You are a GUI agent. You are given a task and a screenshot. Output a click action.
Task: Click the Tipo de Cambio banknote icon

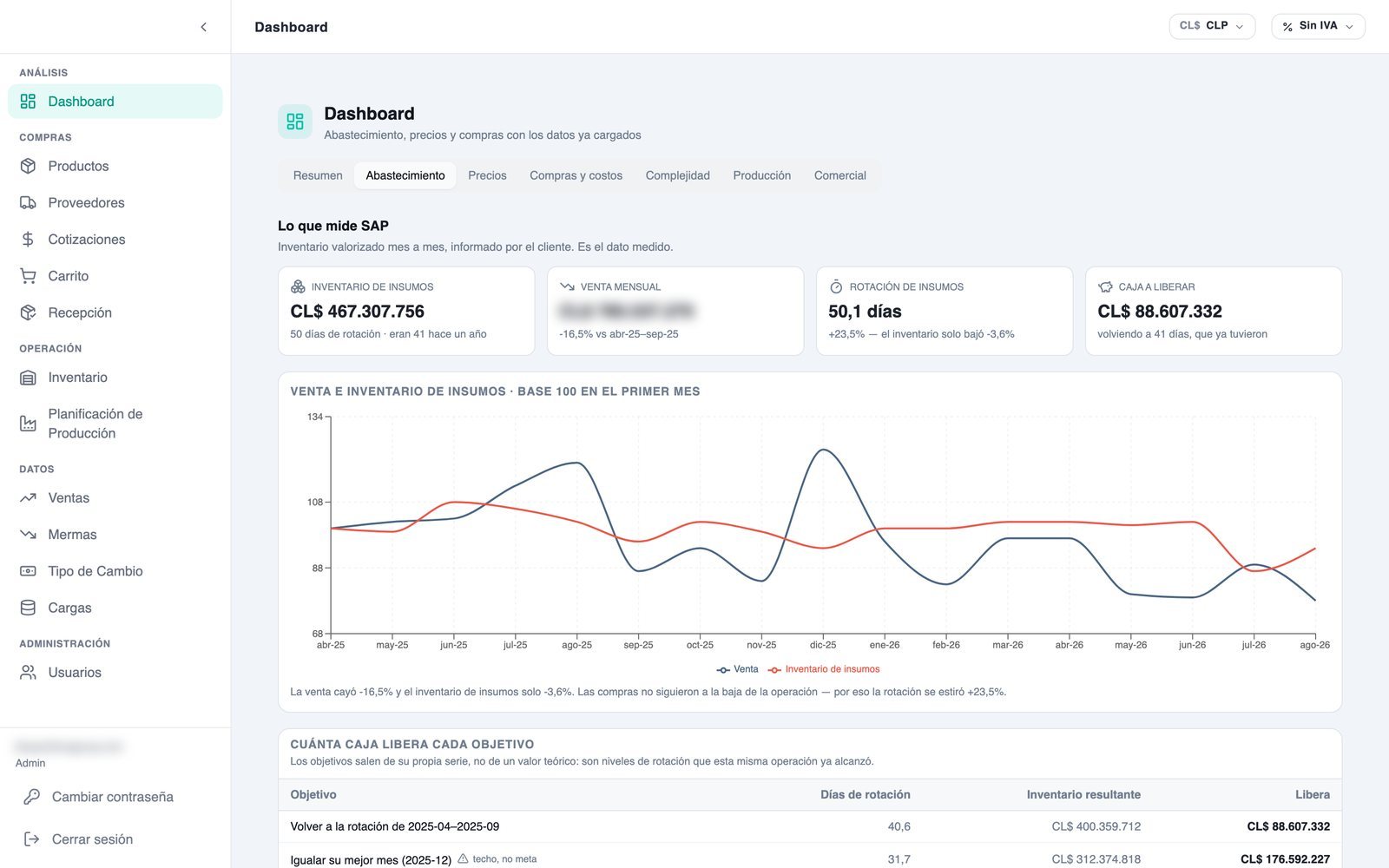[28, 571]
